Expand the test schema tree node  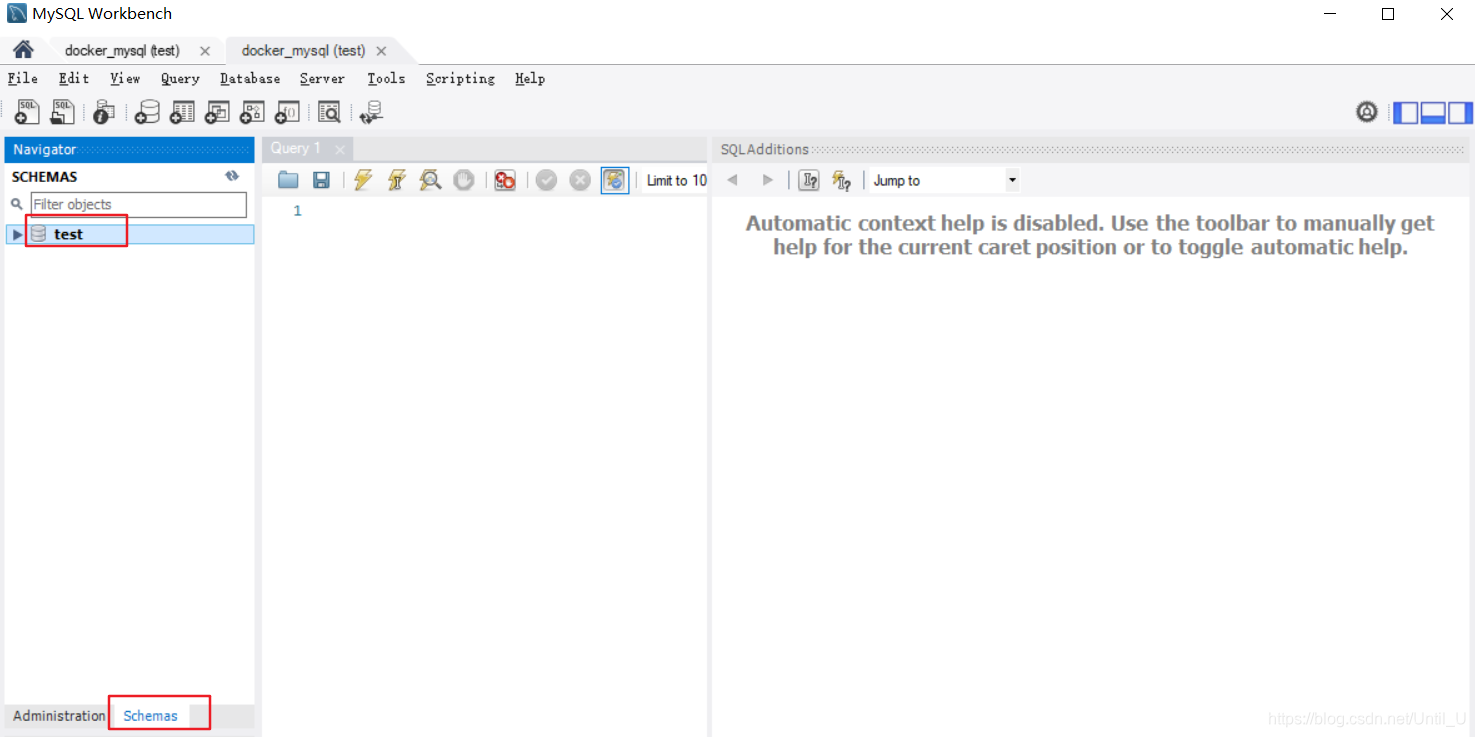tap(17, 234)
